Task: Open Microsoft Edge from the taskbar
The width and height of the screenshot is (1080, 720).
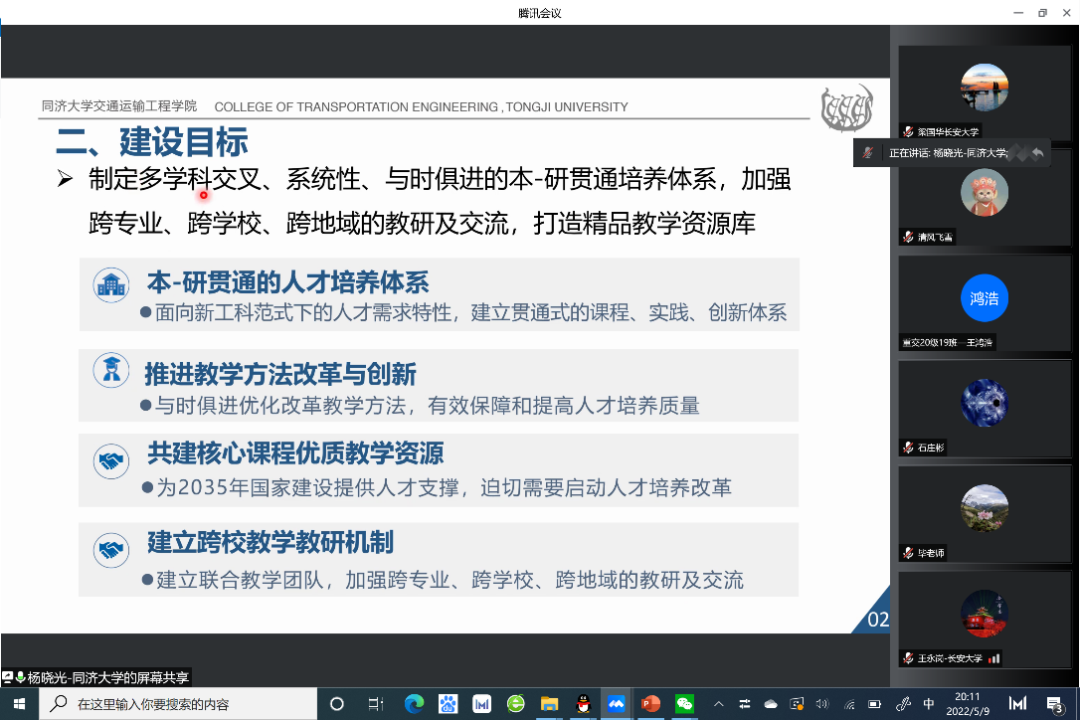Action: click(x=414, y=704)
